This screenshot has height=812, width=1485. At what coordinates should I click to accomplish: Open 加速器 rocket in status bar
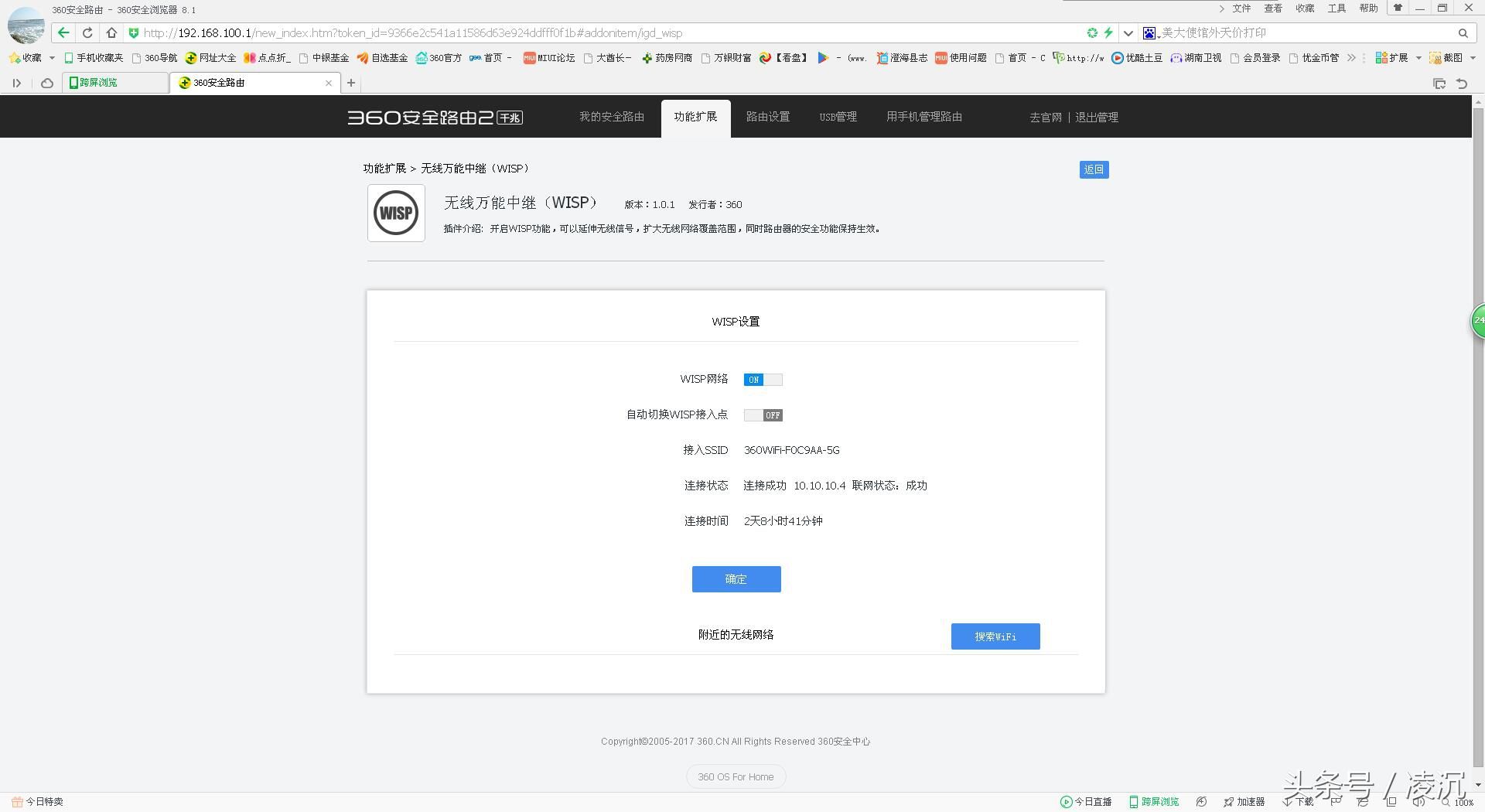point(1244,802)
